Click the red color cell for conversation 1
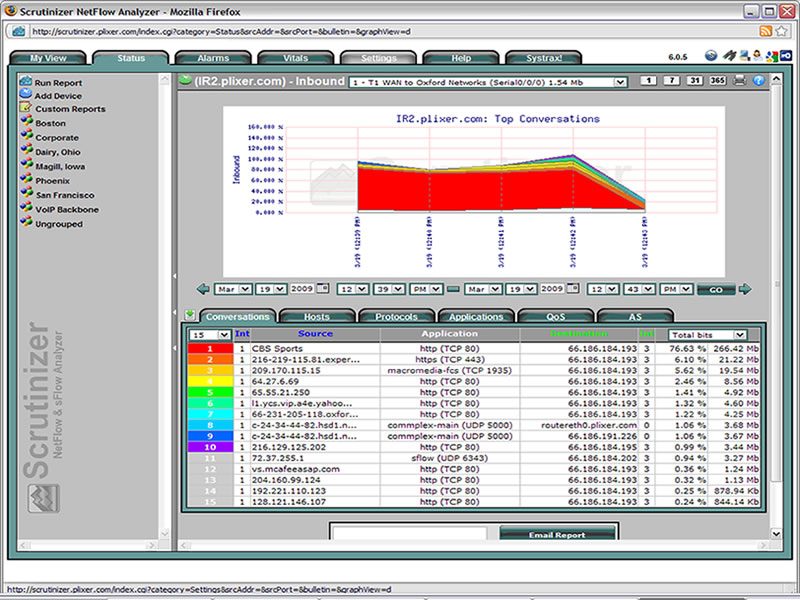 tap(210, 348)
